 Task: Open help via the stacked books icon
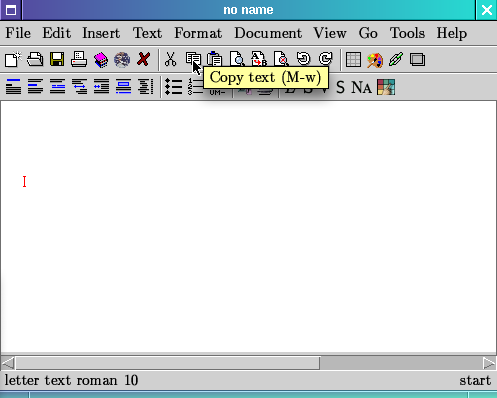point(101,60)
